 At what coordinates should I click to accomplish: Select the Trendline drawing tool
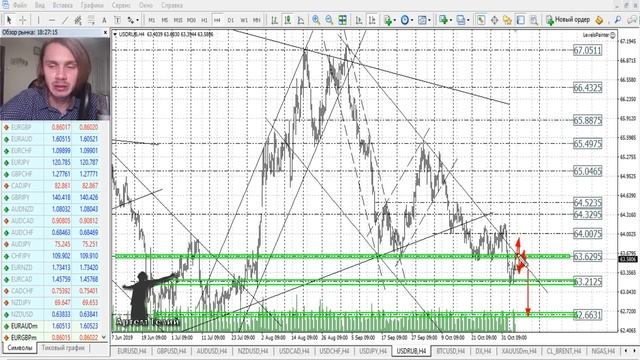click(x=65, y=20)
